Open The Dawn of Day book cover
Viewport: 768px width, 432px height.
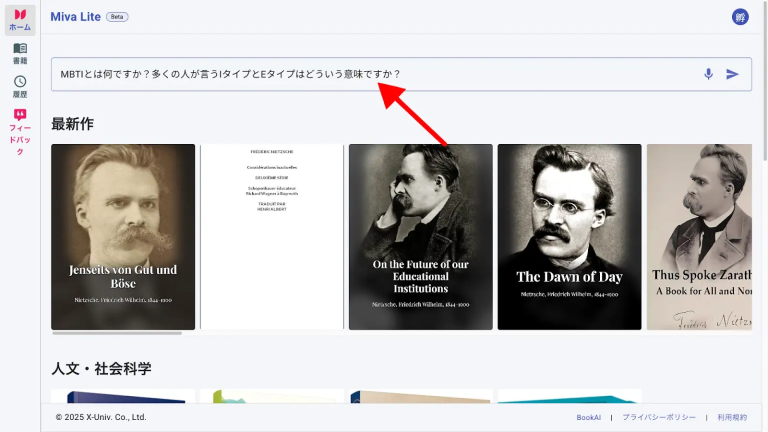coord(569,237)
